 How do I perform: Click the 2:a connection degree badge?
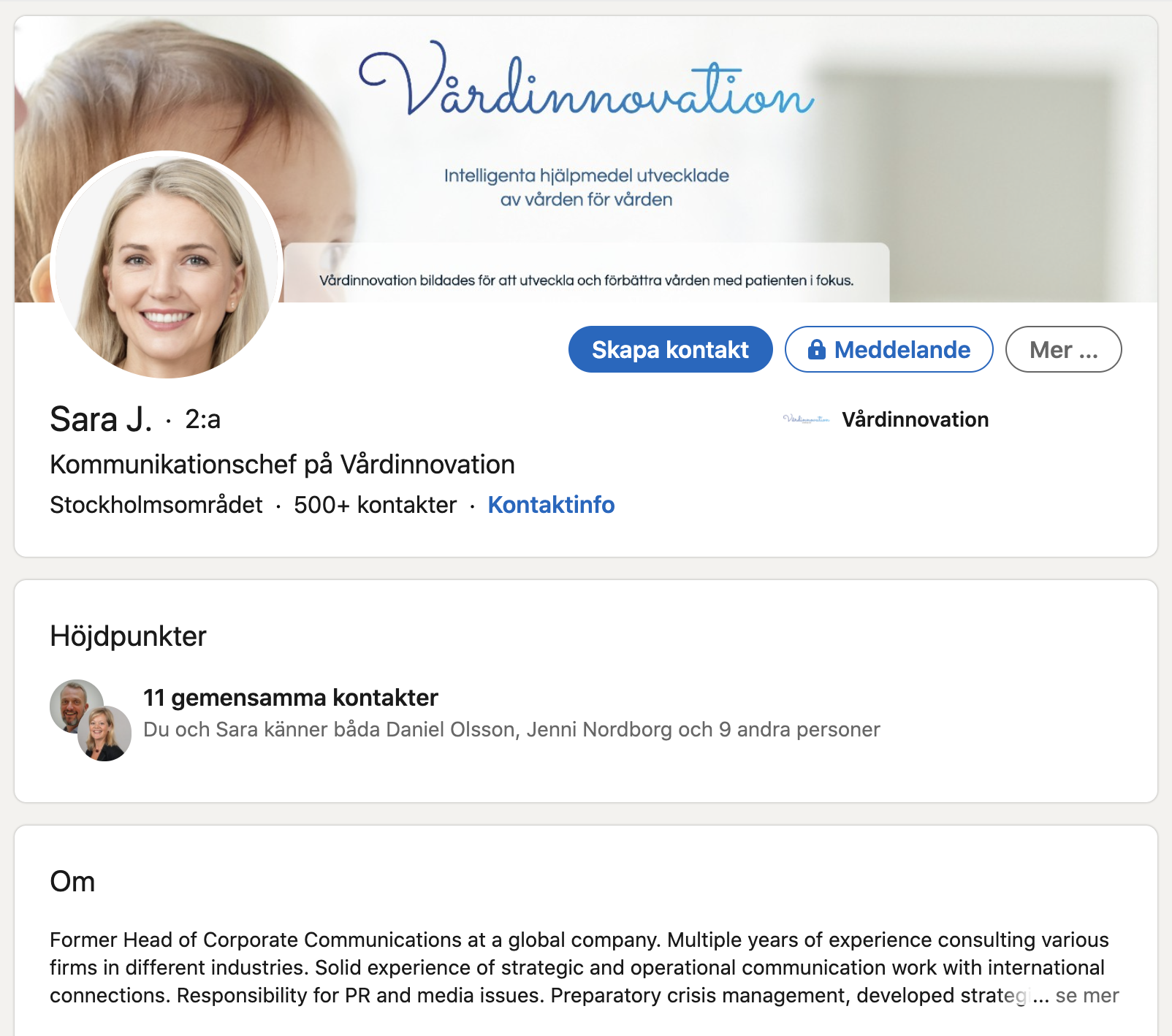click(202, 419)
